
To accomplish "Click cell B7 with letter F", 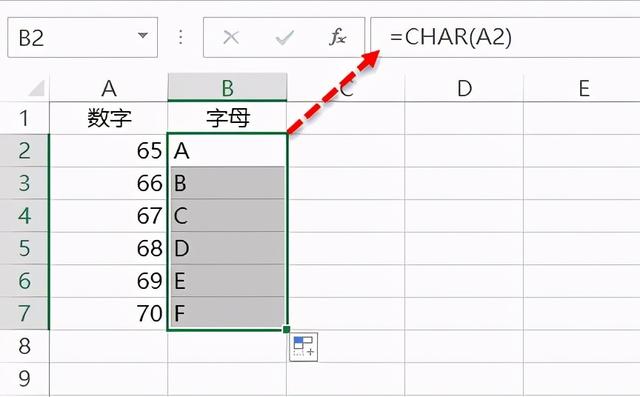I will pyautogui.click(x=227, y=313).
